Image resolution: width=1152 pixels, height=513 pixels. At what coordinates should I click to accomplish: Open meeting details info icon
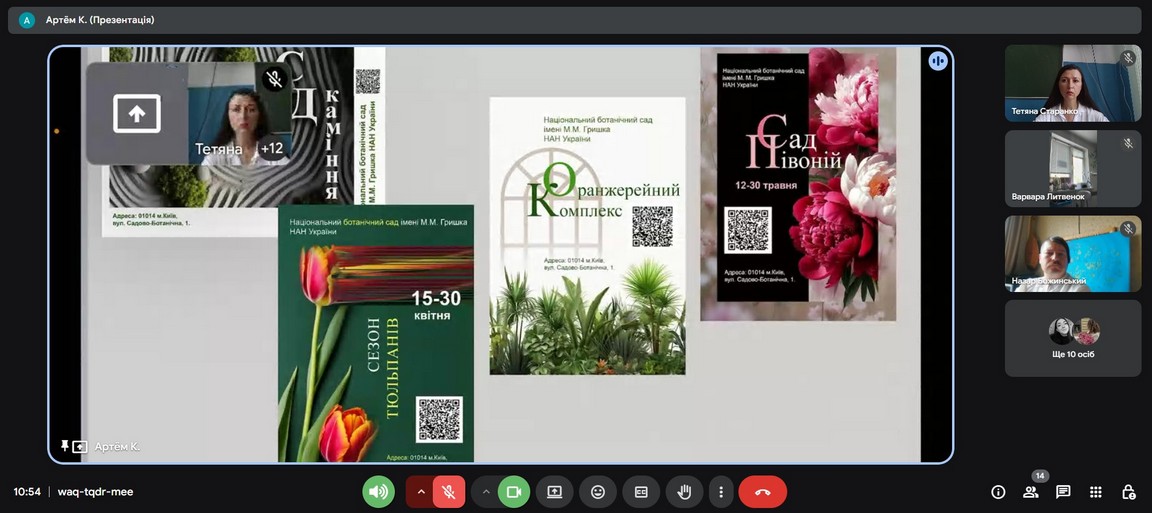[998, 492]
